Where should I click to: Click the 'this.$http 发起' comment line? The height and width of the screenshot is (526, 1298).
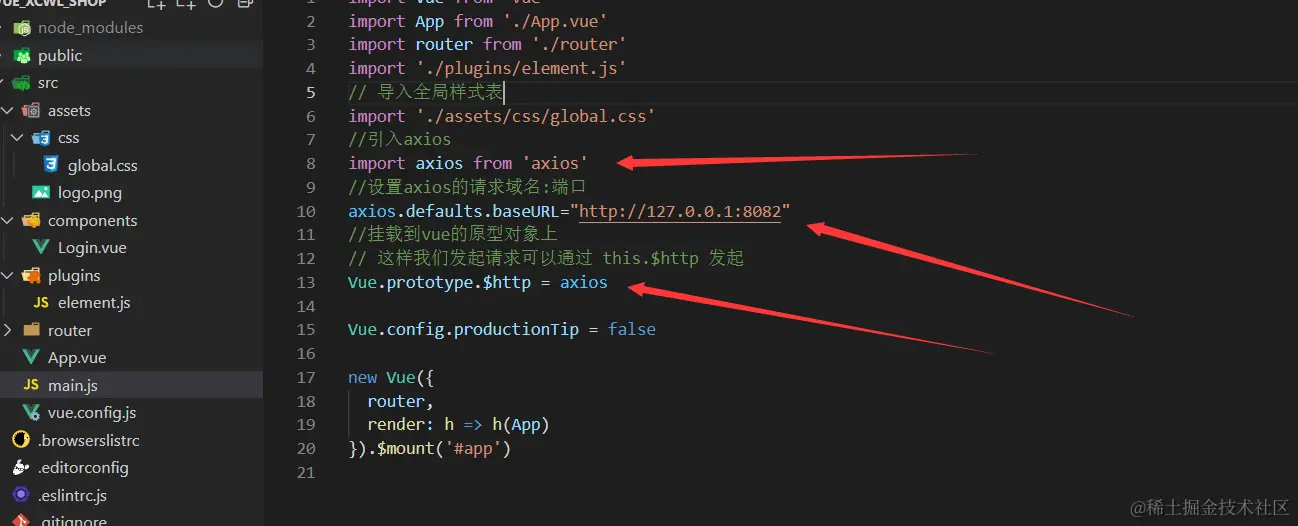tap(546, 258)
